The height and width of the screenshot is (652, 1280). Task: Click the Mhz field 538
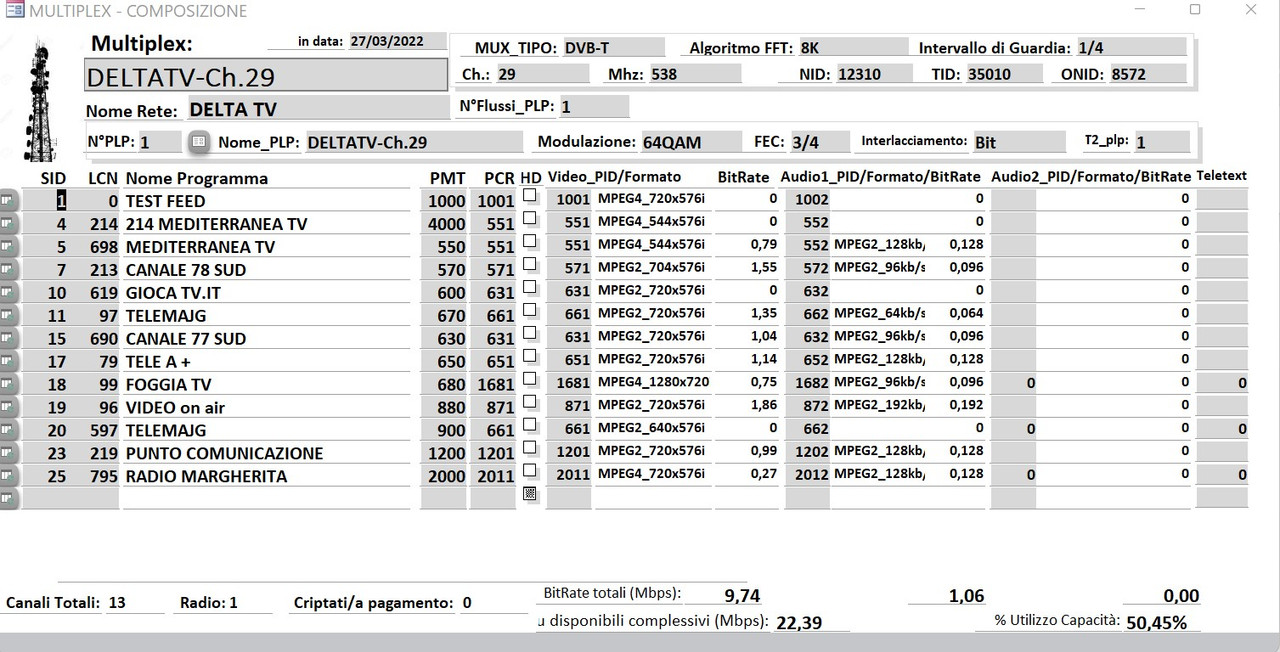[695, 74]
